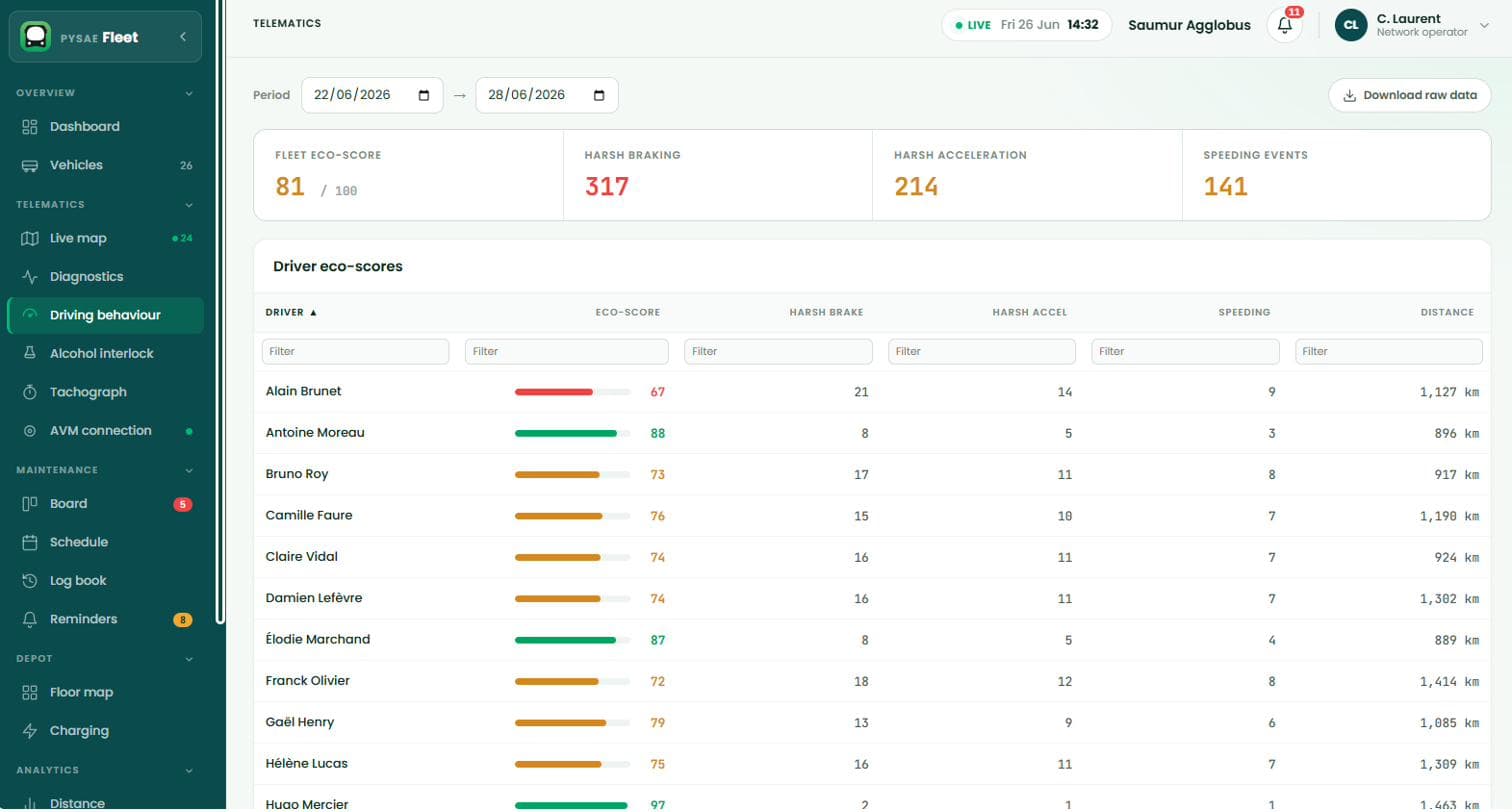Click the sidebar vertical scrollbar
1512x812 pixels.
(x=221, y=311)
